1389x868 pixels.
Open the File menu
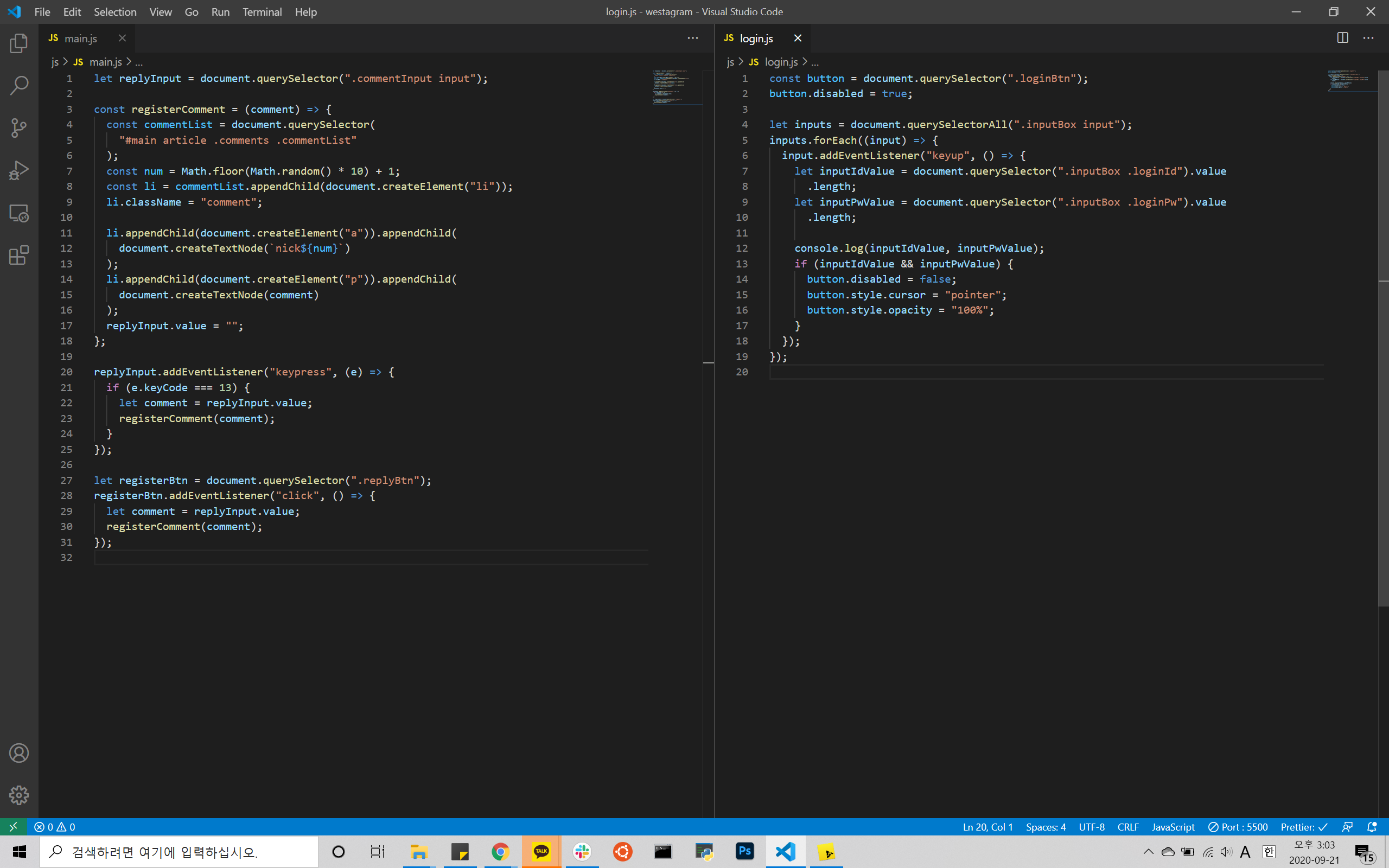coord(42,12)
